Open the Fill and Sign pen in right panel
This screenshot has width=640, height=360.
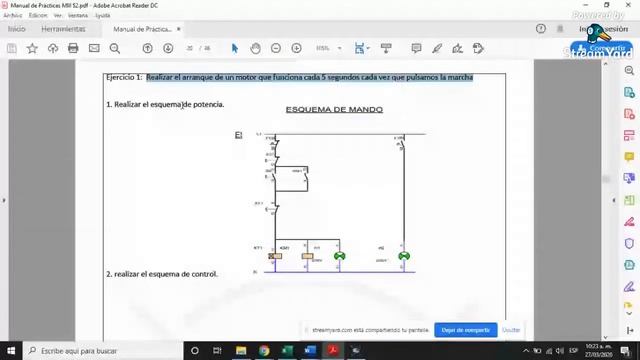coord(629,287)
